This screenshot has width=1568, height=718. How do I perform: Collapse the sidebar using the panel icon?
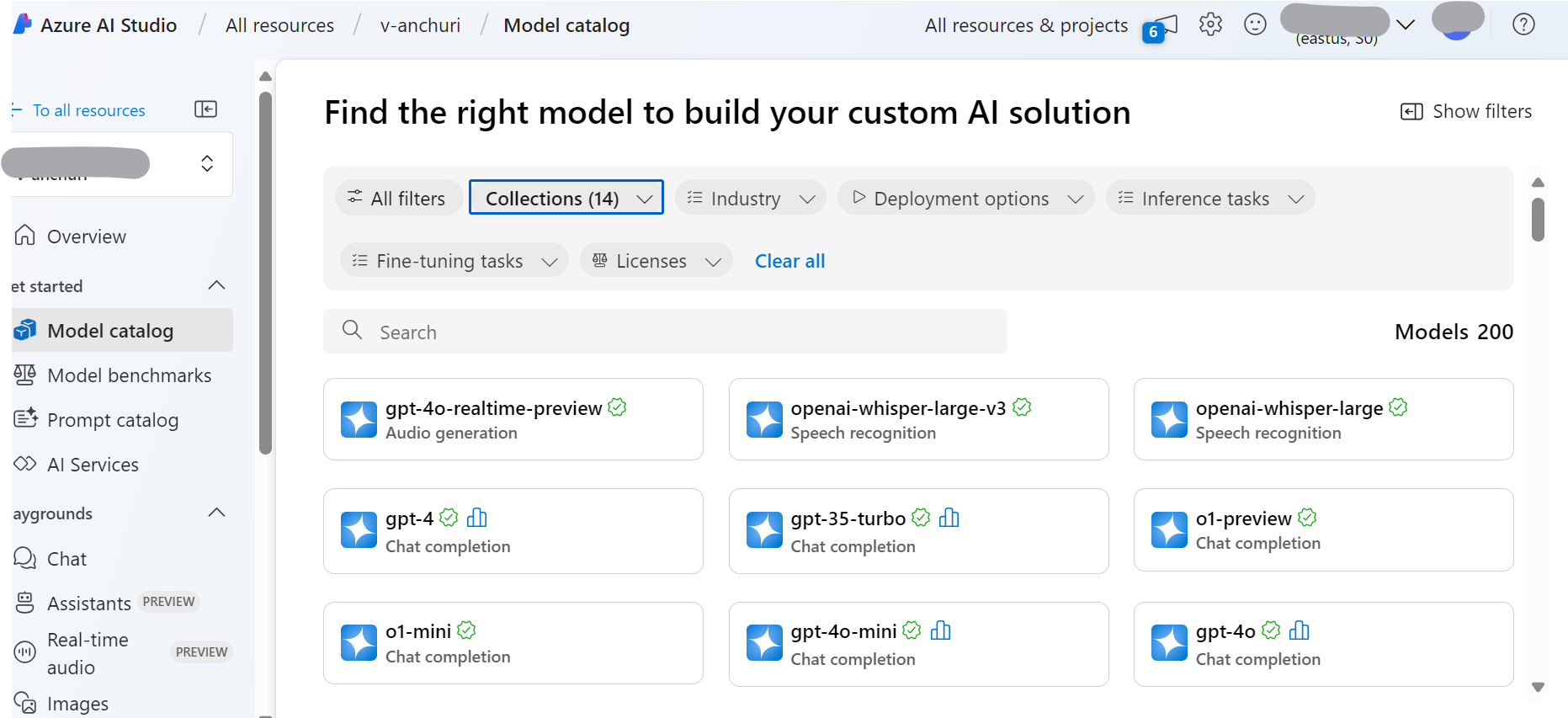pos(205,109)
